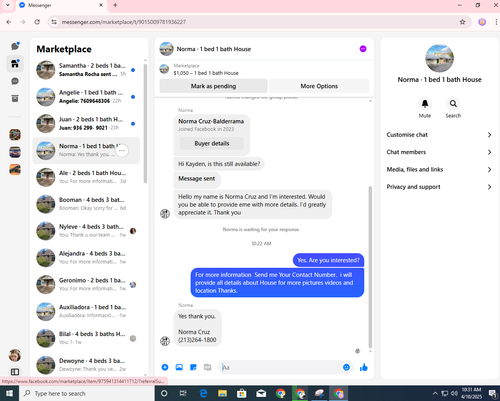
Task: Open the blue plus more-actions icon
Action: (165, 367)
